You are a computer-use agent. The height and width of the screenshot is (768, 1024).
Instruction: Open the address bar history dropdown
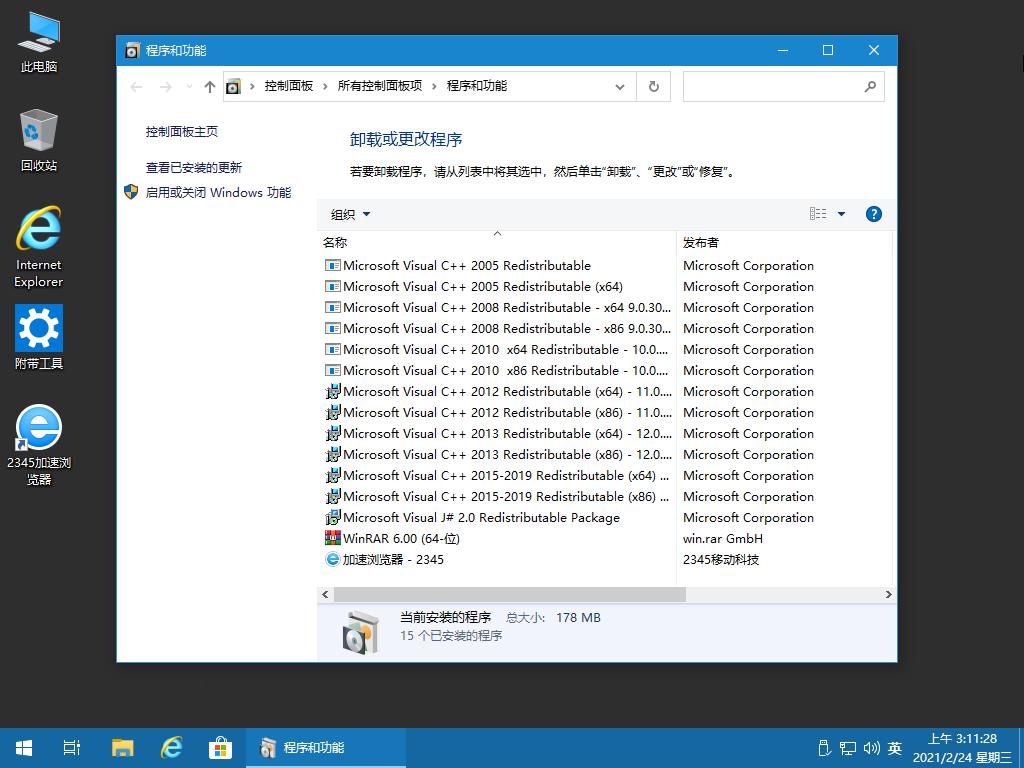[620, 86]
